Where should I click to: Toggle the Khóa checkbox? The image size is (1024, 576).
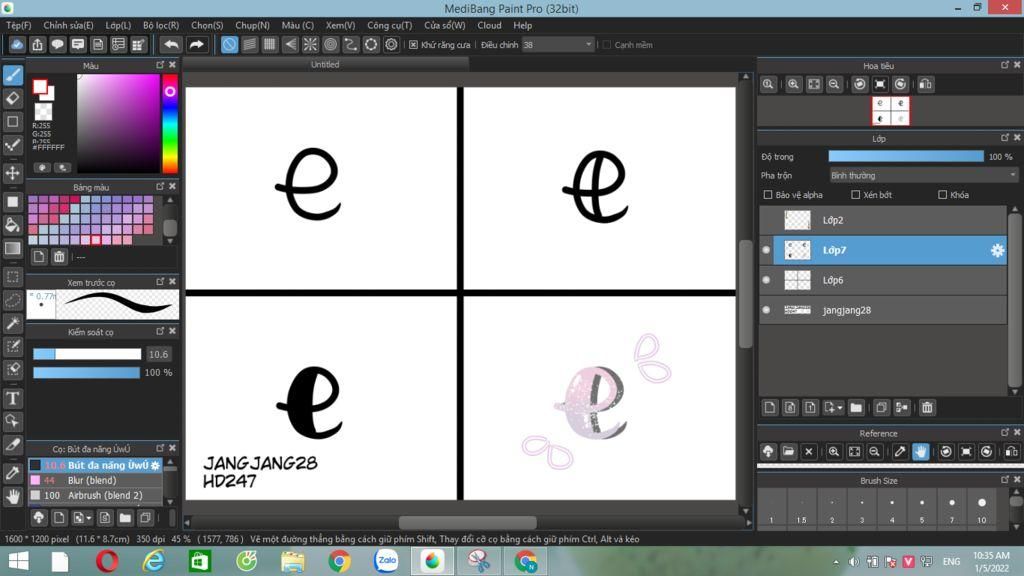pos(942,195)
